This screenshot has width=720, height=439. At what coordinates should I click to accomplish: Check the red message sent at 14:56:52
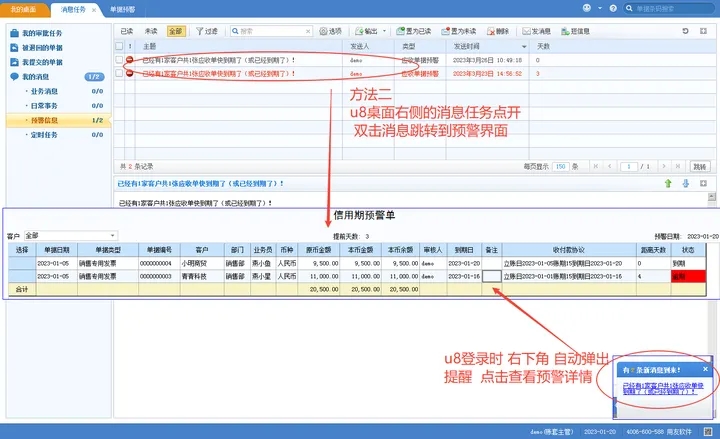119,73
